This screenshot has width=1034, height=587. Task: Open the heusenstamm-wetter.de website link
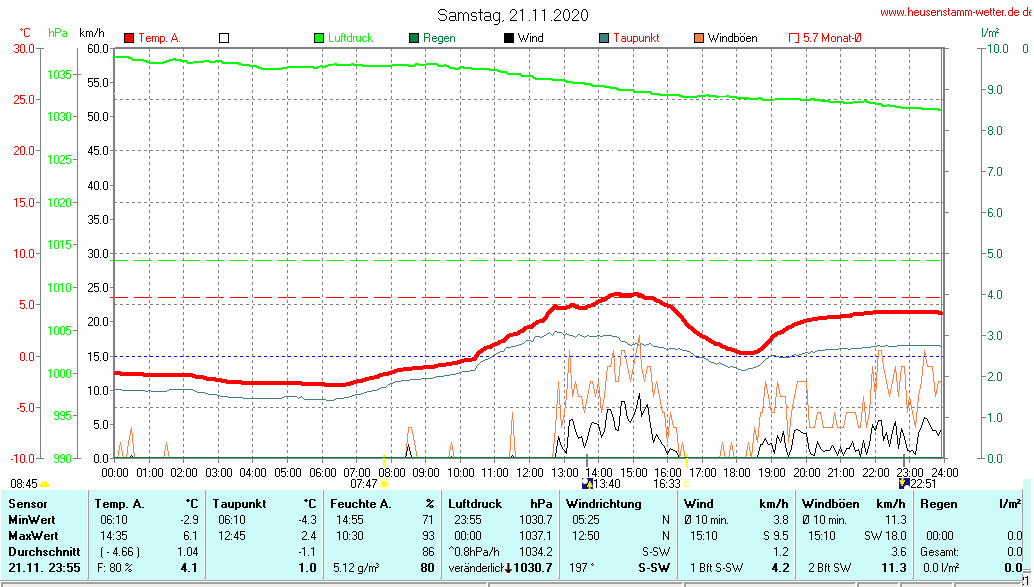tap(956, 12)
